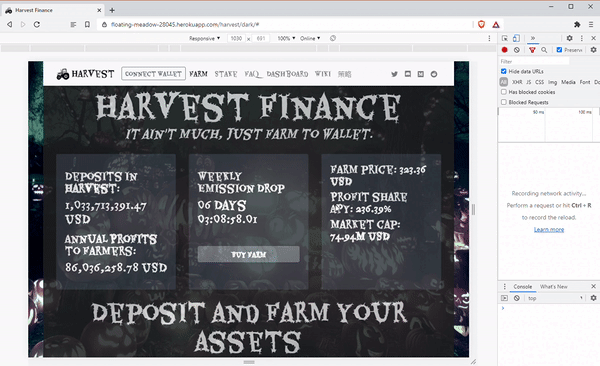Follow the Learn more link in the Network panel

(549, 229)
